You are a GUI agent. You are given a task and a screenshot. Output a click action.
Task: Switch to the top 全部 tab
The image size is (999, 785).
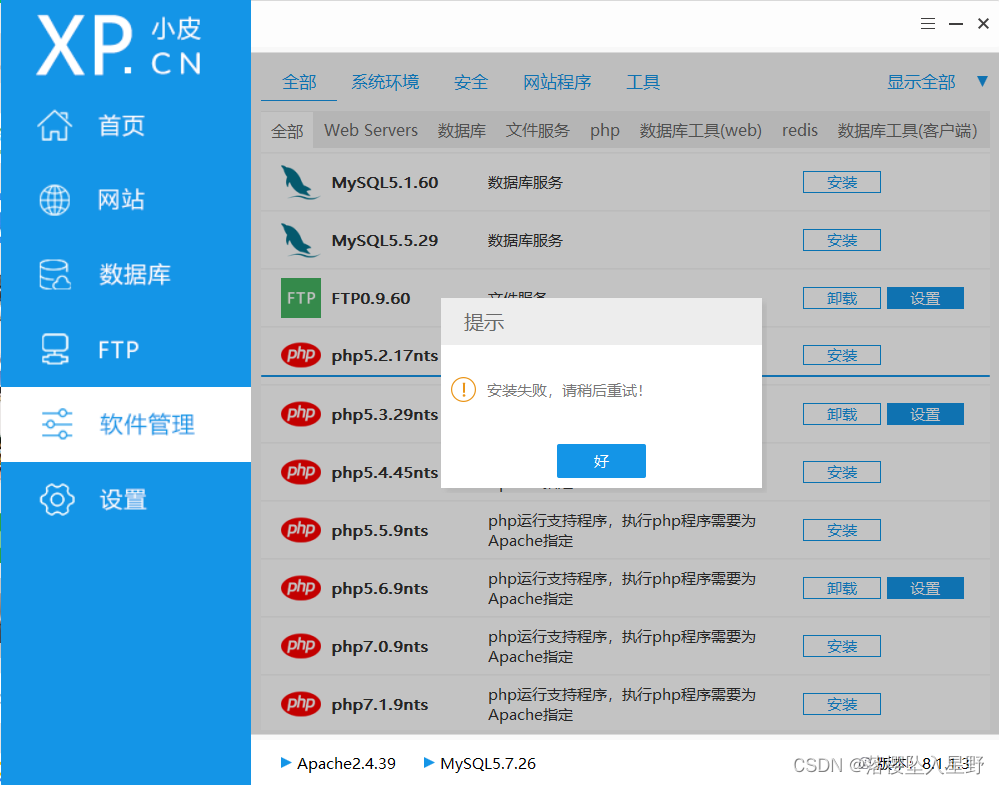click(299, 82)
